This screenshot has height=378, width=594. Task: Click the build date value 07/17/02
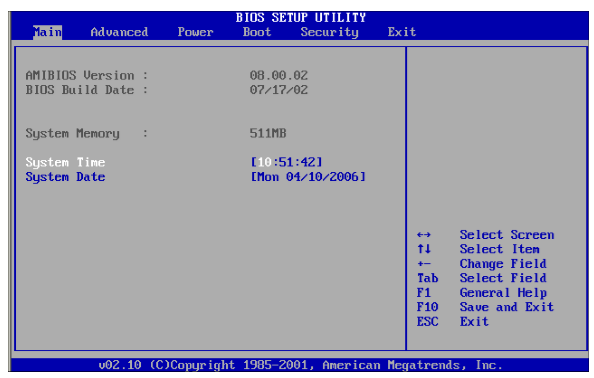pos(278,90)
